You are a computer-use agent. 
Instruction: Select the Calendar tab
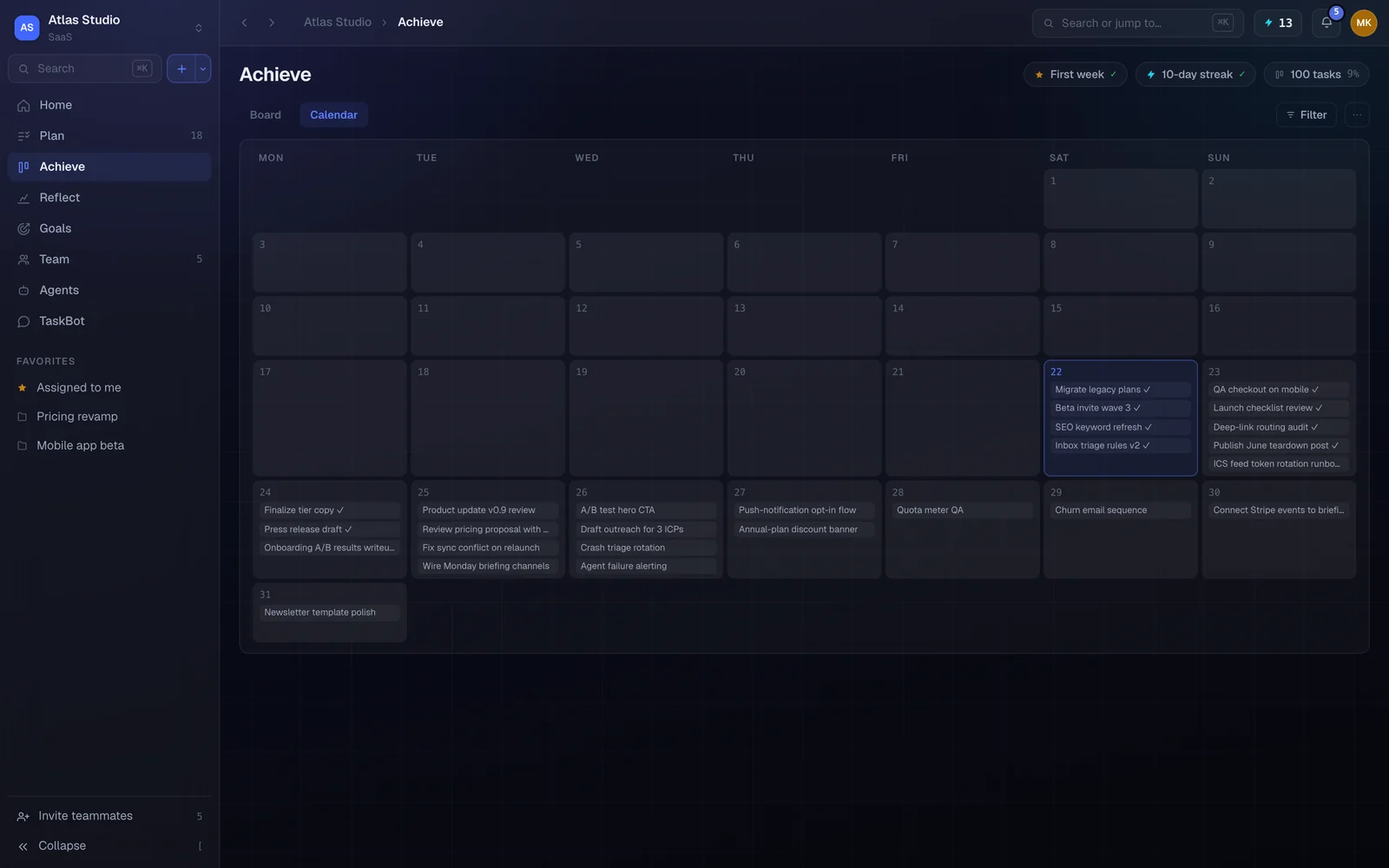[x=334, y=115]
